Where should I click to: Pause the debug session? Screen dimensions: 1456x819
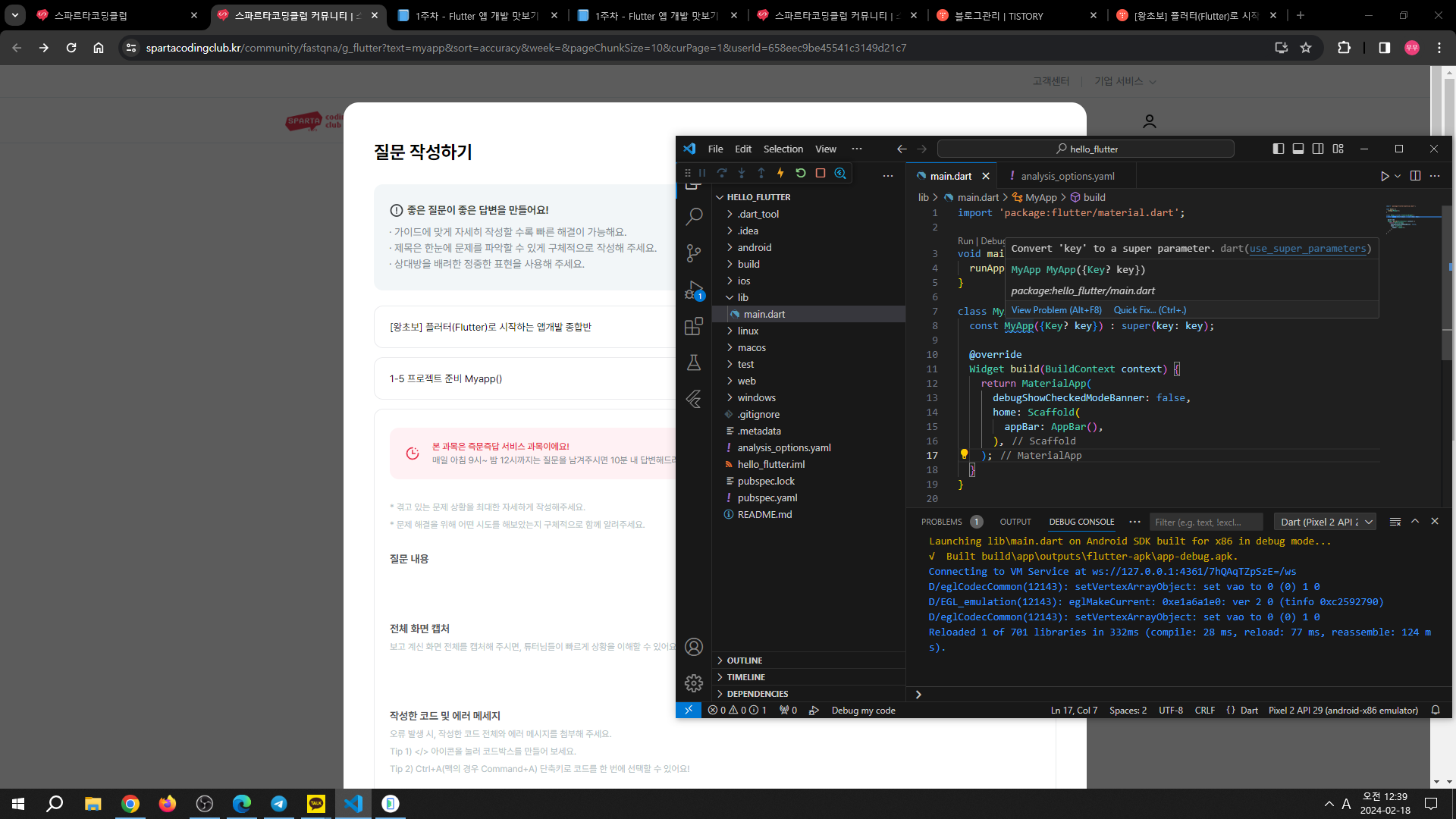tap(702, 174)
